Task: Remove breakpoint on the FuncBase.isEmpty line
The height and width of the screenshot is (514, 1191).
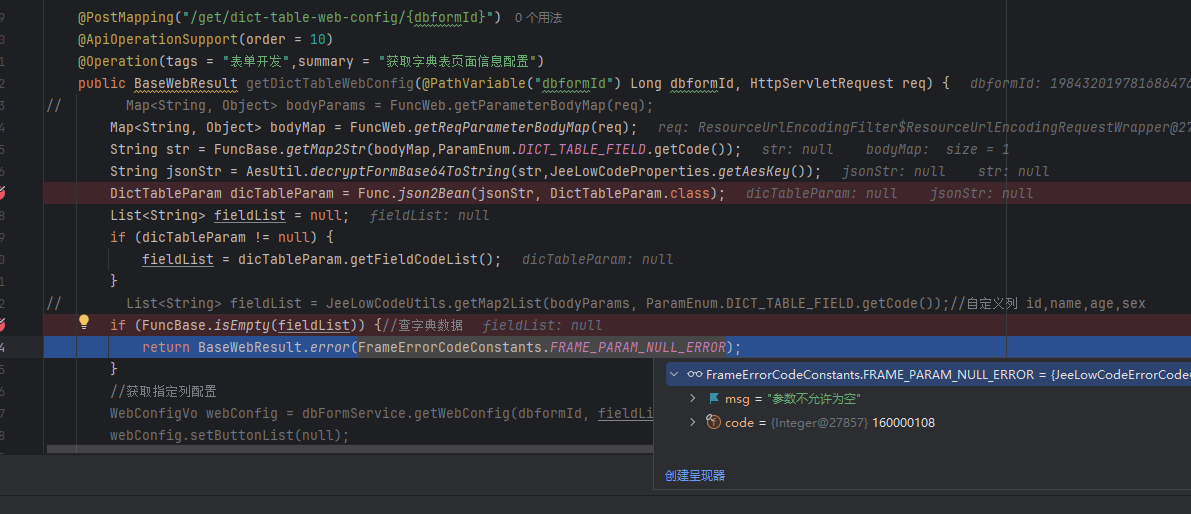Action: tap(4, 325)
